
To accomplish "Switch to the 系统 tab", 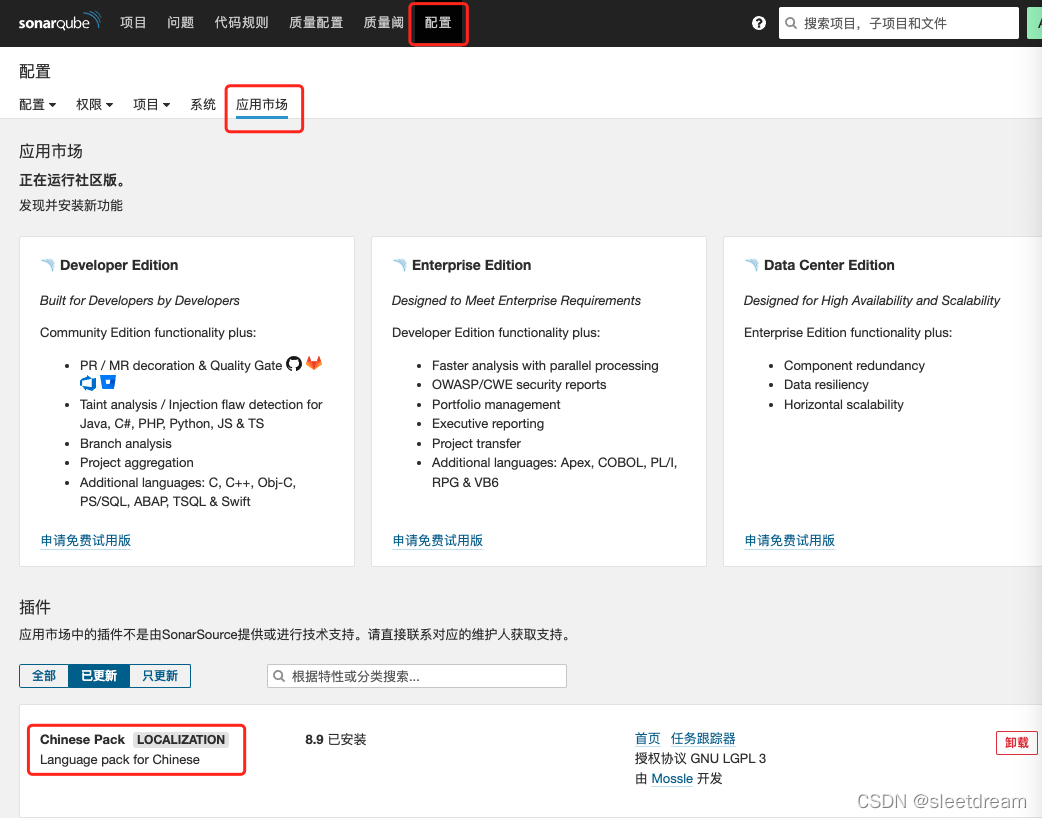I will coord(203,104).
